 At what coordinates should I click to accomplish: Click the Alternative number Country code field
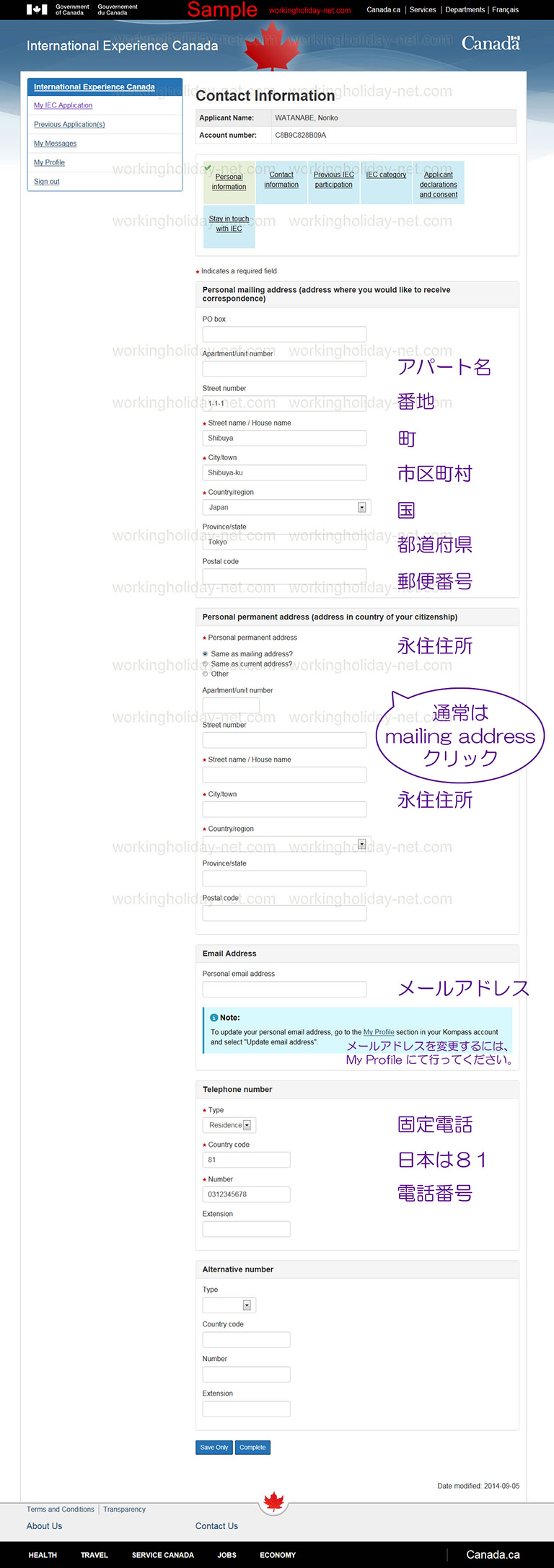coord(246,1339)
